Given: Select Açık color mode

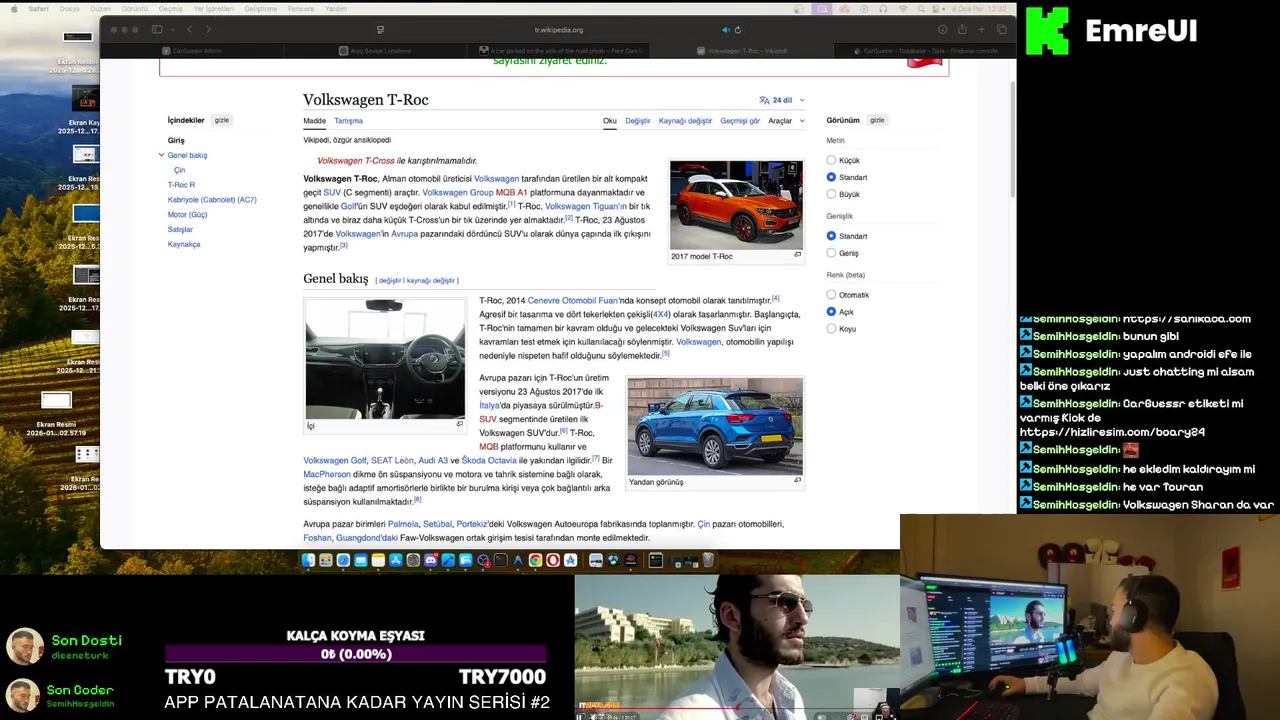Looking at the screenshot, I should coord(831,312).
